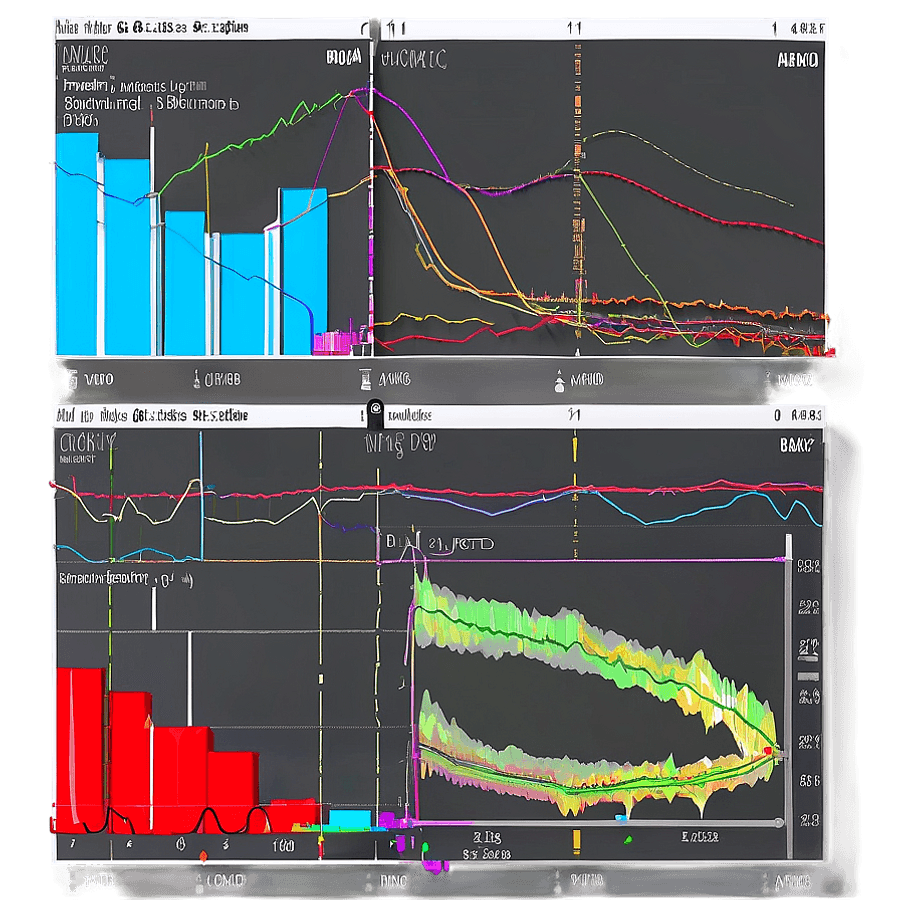The width and height of the screenshot is (900, 900).
Task: Click the red endpoint dot on the green band chart
Action: [768, 749]
